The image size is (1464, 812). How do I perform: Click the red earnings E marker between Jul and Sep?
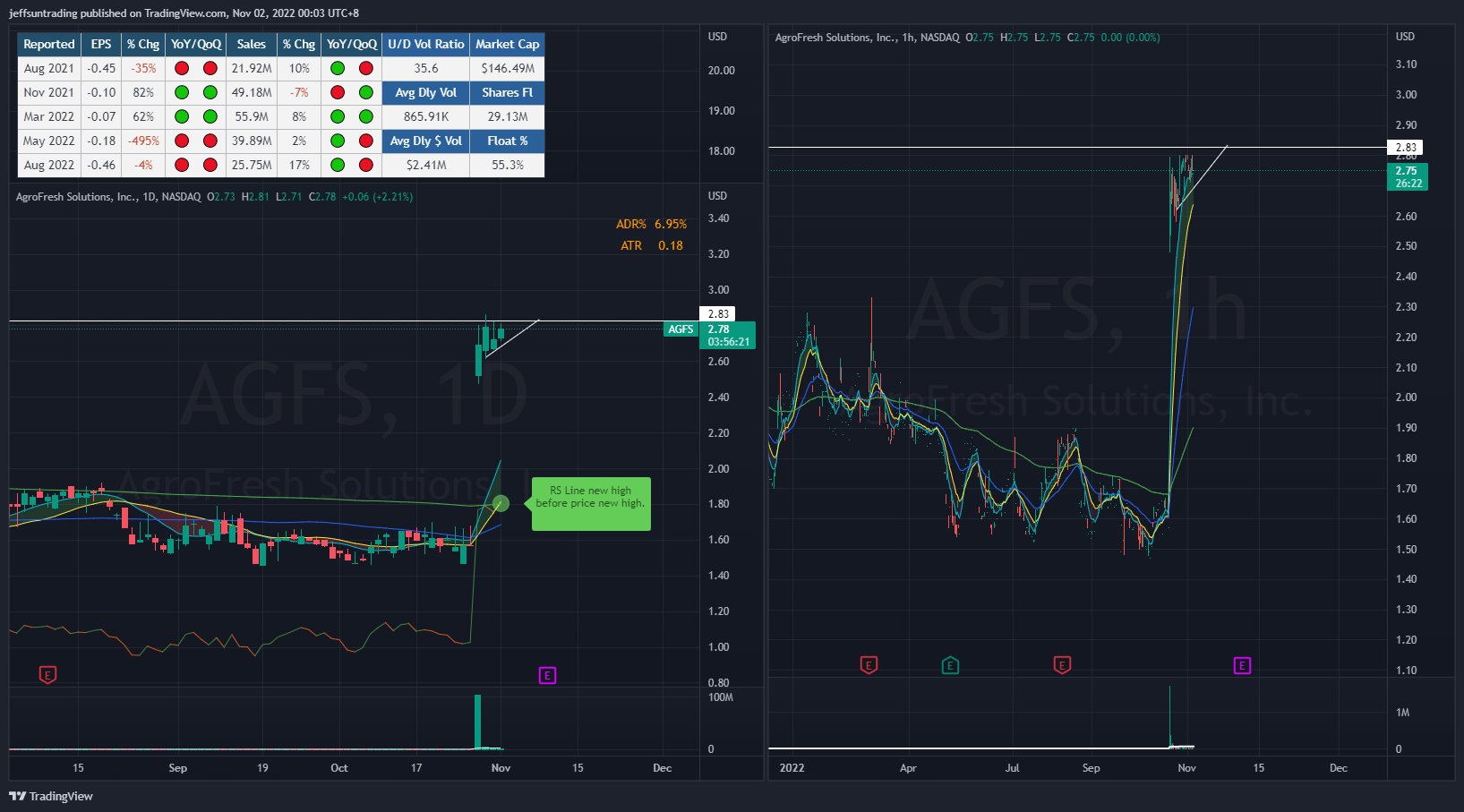tap(1062, 665)
